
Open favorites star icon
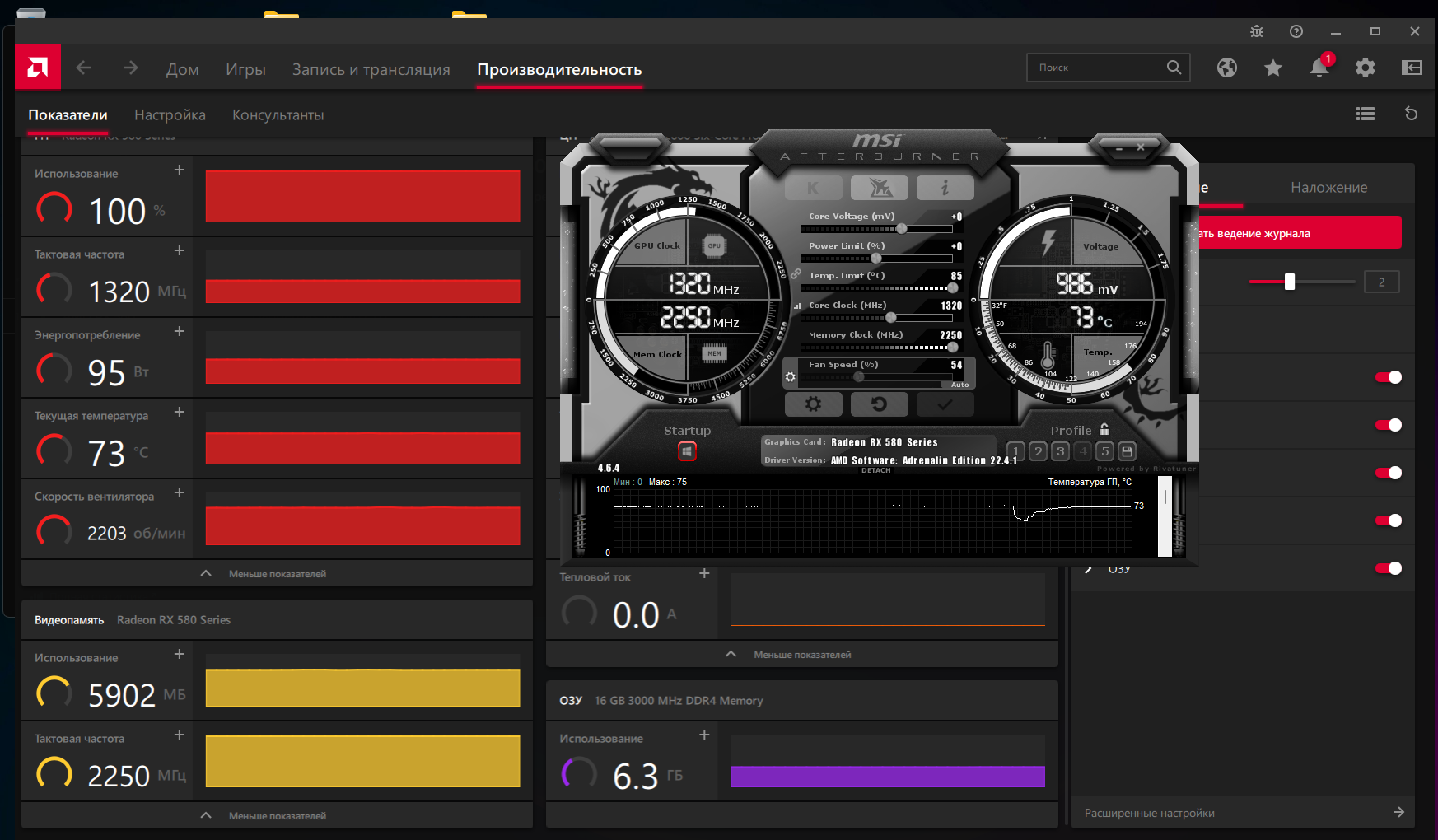click(x=1273, y=68)
